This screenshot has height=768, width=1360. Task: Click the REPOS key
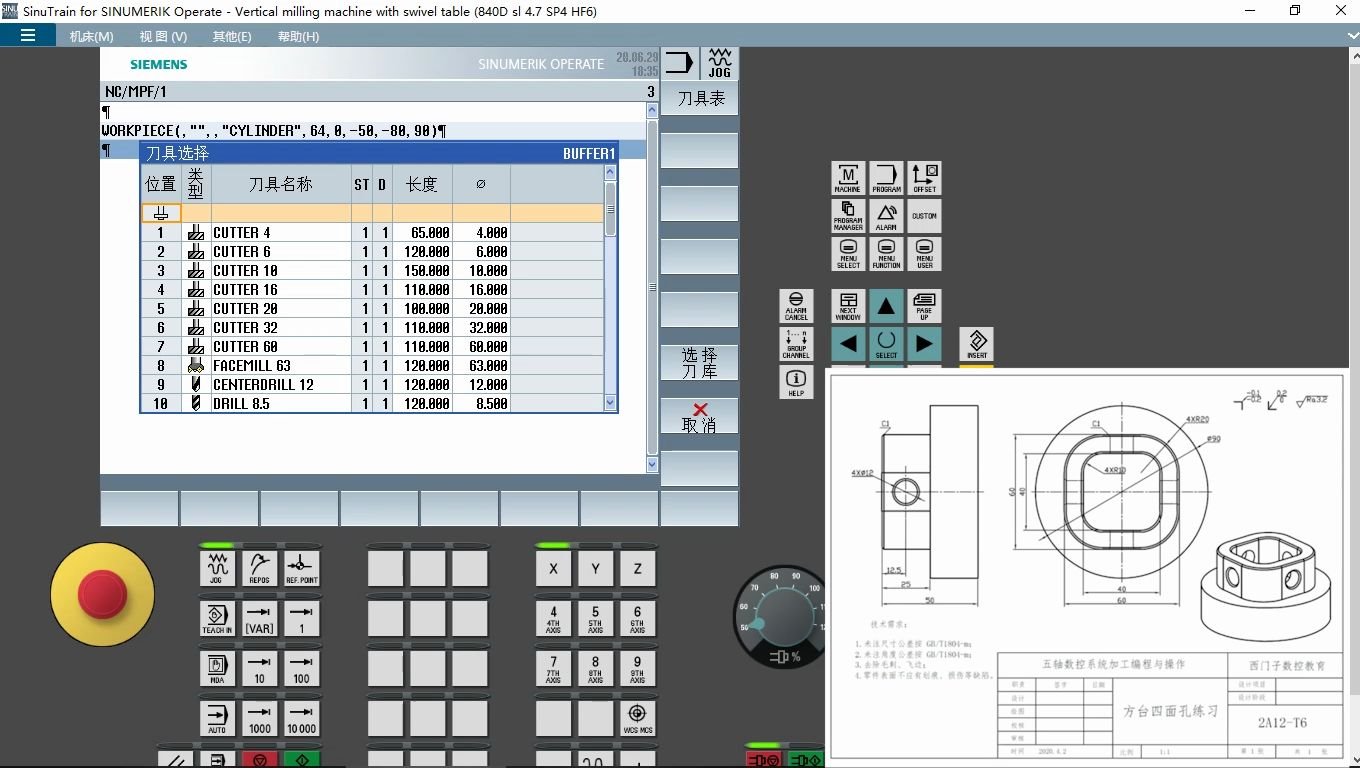259,568
